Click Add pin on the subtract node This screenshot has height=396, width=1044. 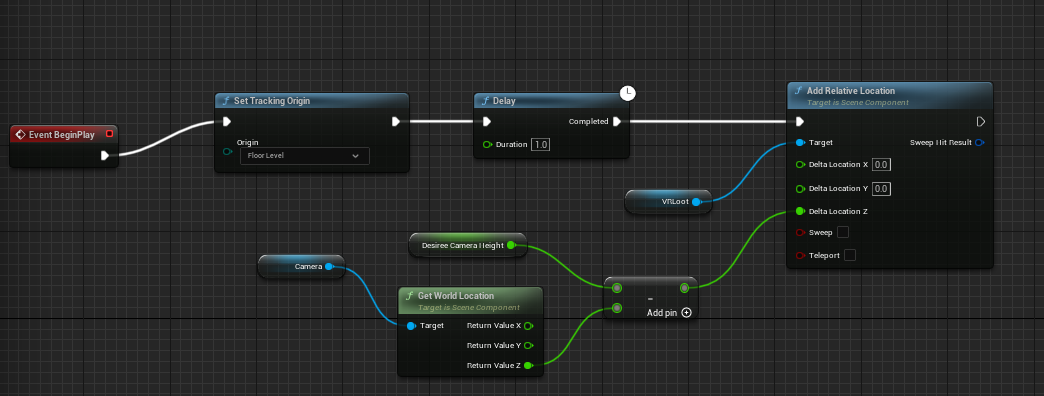pos(669,312)
